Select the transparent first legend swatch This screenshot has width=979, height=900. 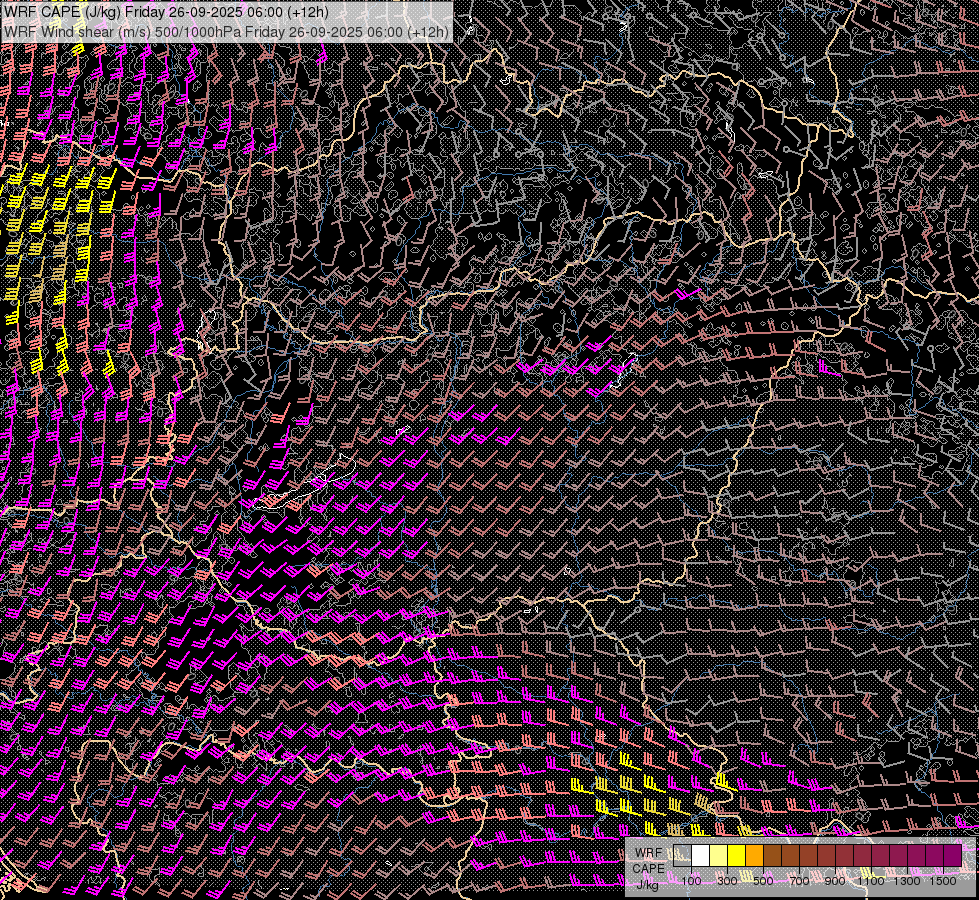(683, 855)
